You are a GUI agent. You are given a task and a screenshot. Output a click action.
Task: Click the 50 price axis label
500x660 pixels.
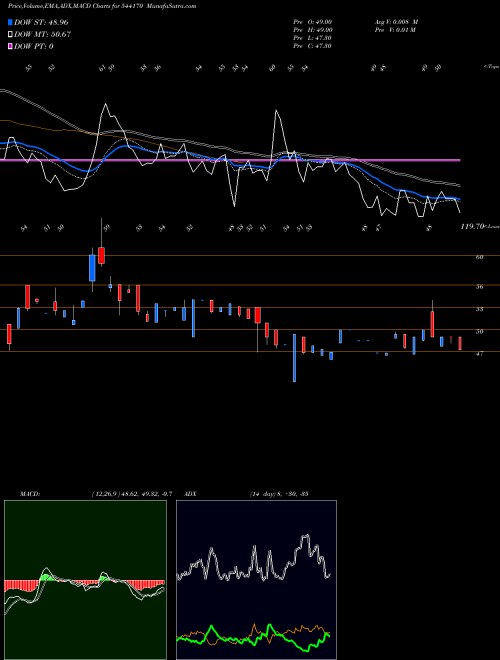point(479,331)
